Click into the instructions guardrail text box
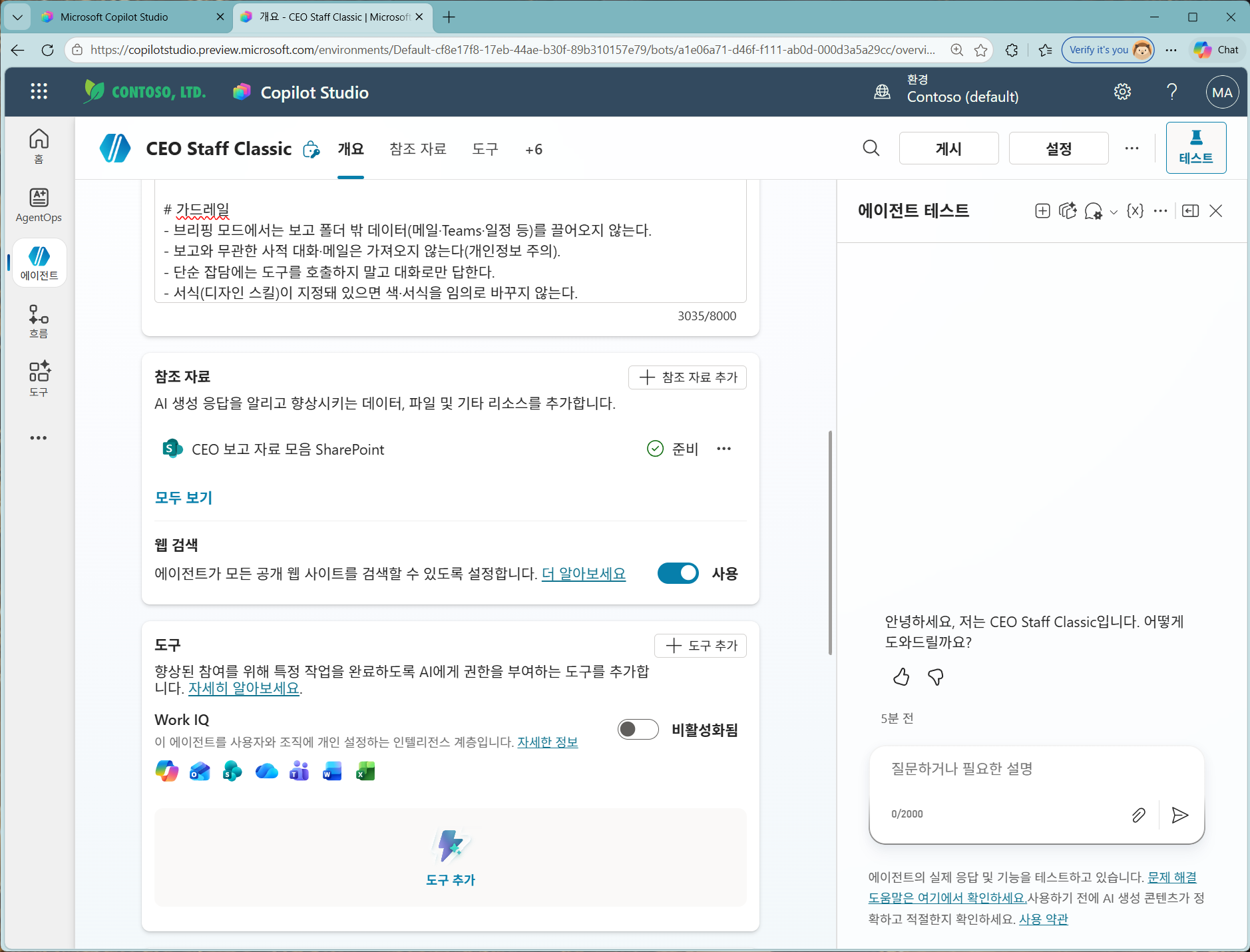 coord(451,242)
